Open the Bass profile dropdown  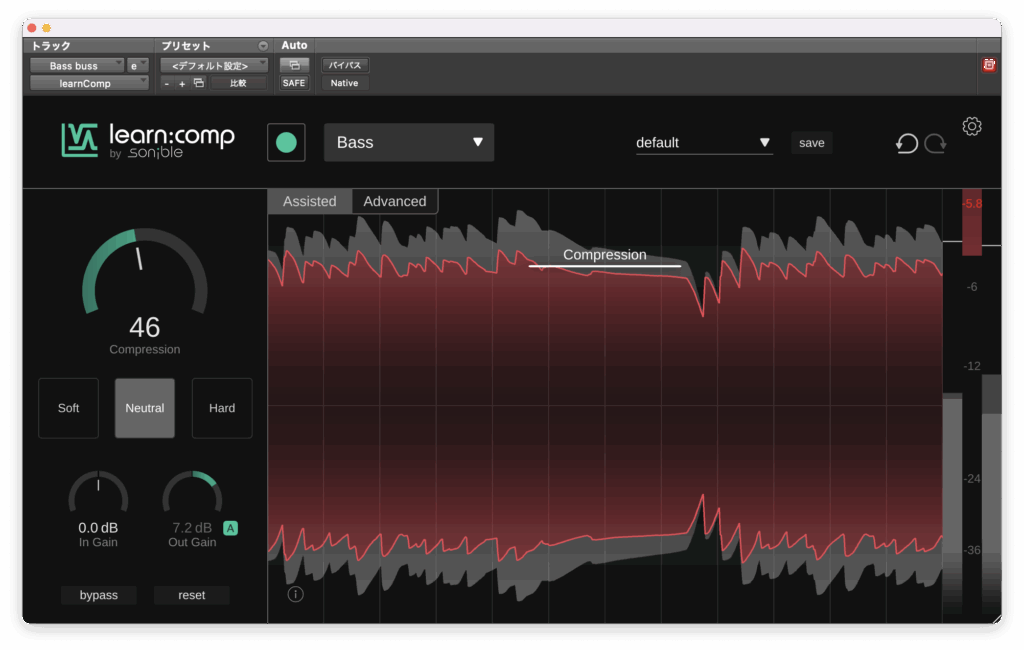[x=409, y=142]
